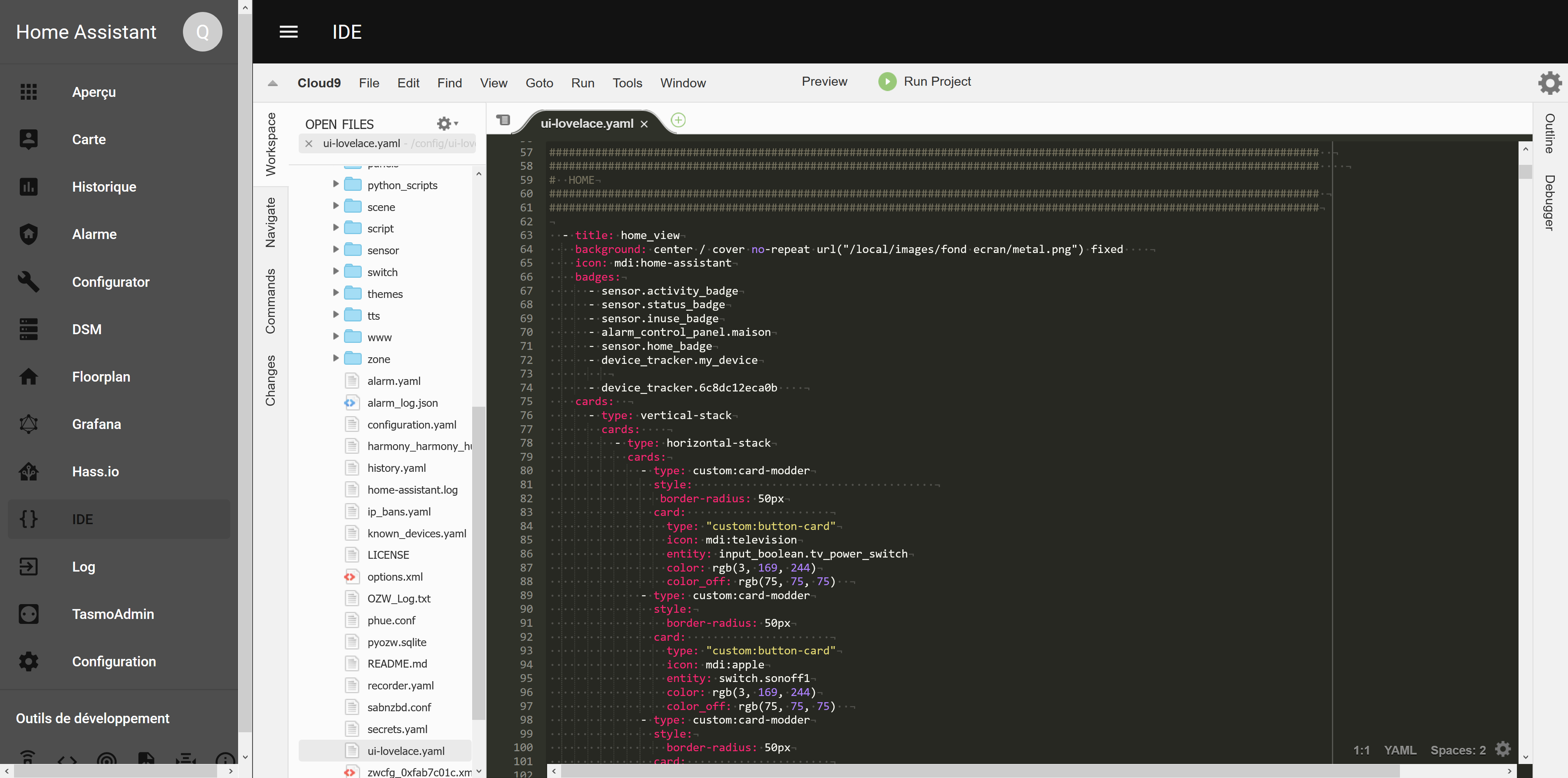Add a new editor tab with the plus icon
The width and height of the screenshot is (1568, 778).
click(x=677, y=120)
